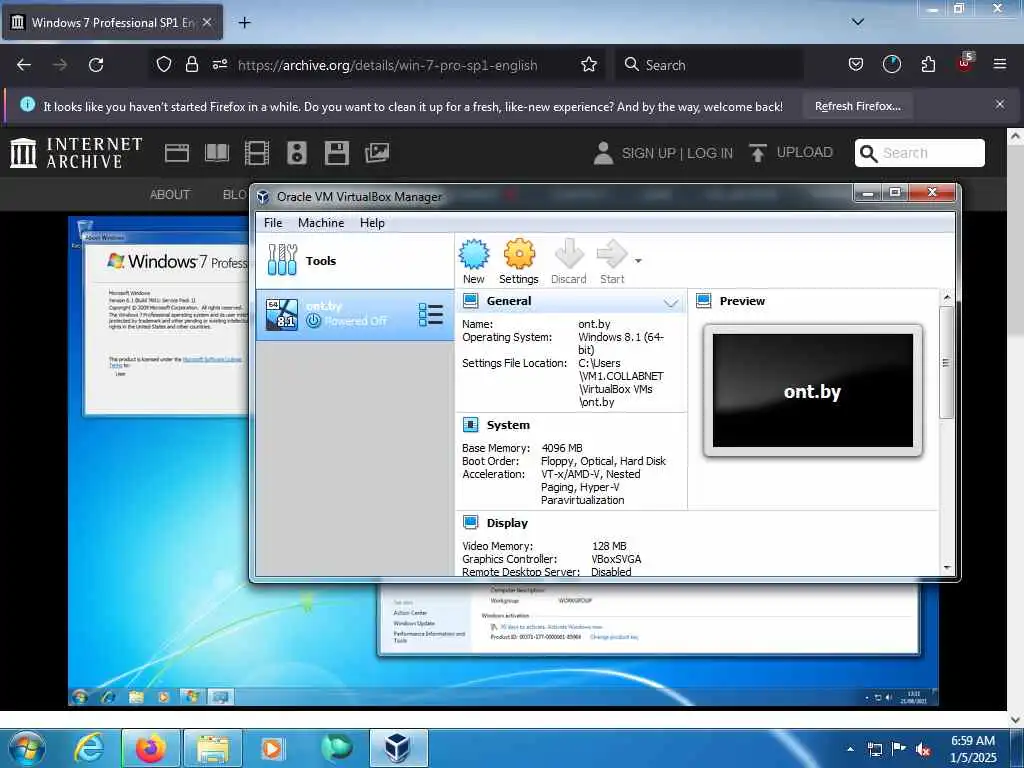1024x768 pixels.
Task: Click Firefox taskbar icon
Action: click(x=151, y=748)
